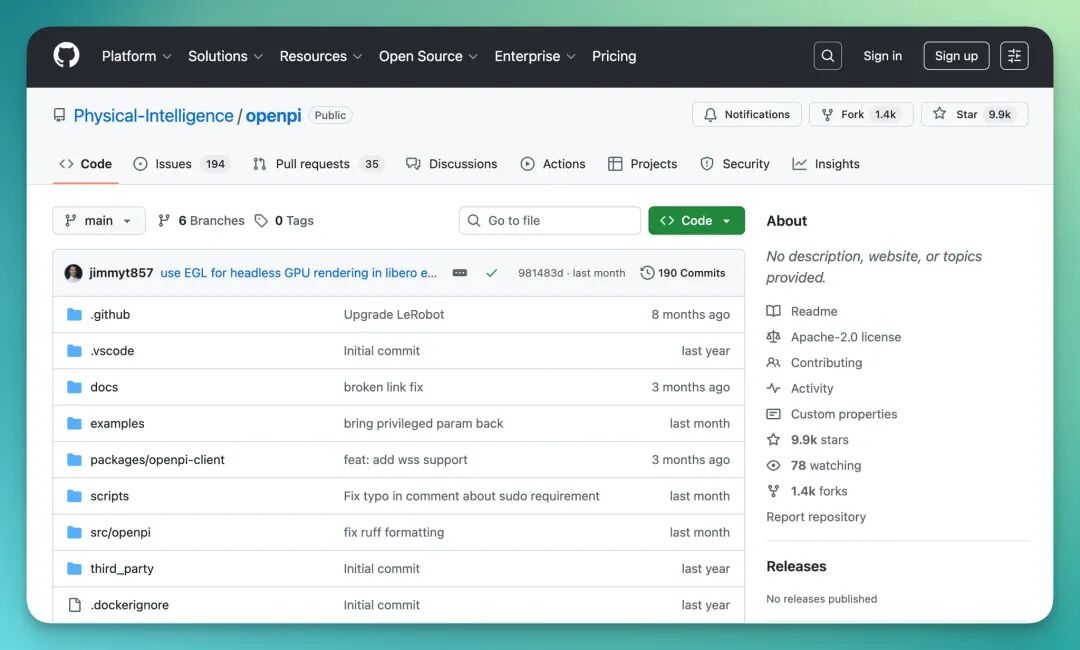Expand the commit message ellipsis button

point(459,273)
